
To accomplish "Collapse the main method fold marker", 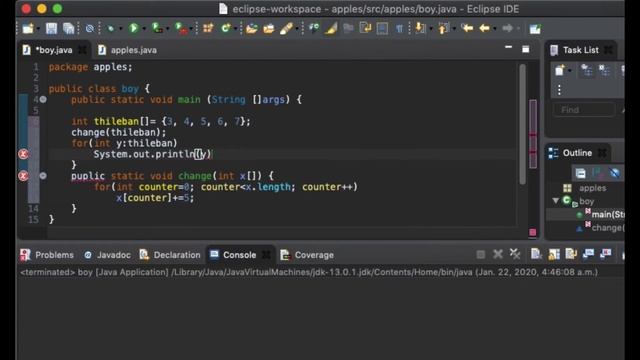I will click(43, 99).
